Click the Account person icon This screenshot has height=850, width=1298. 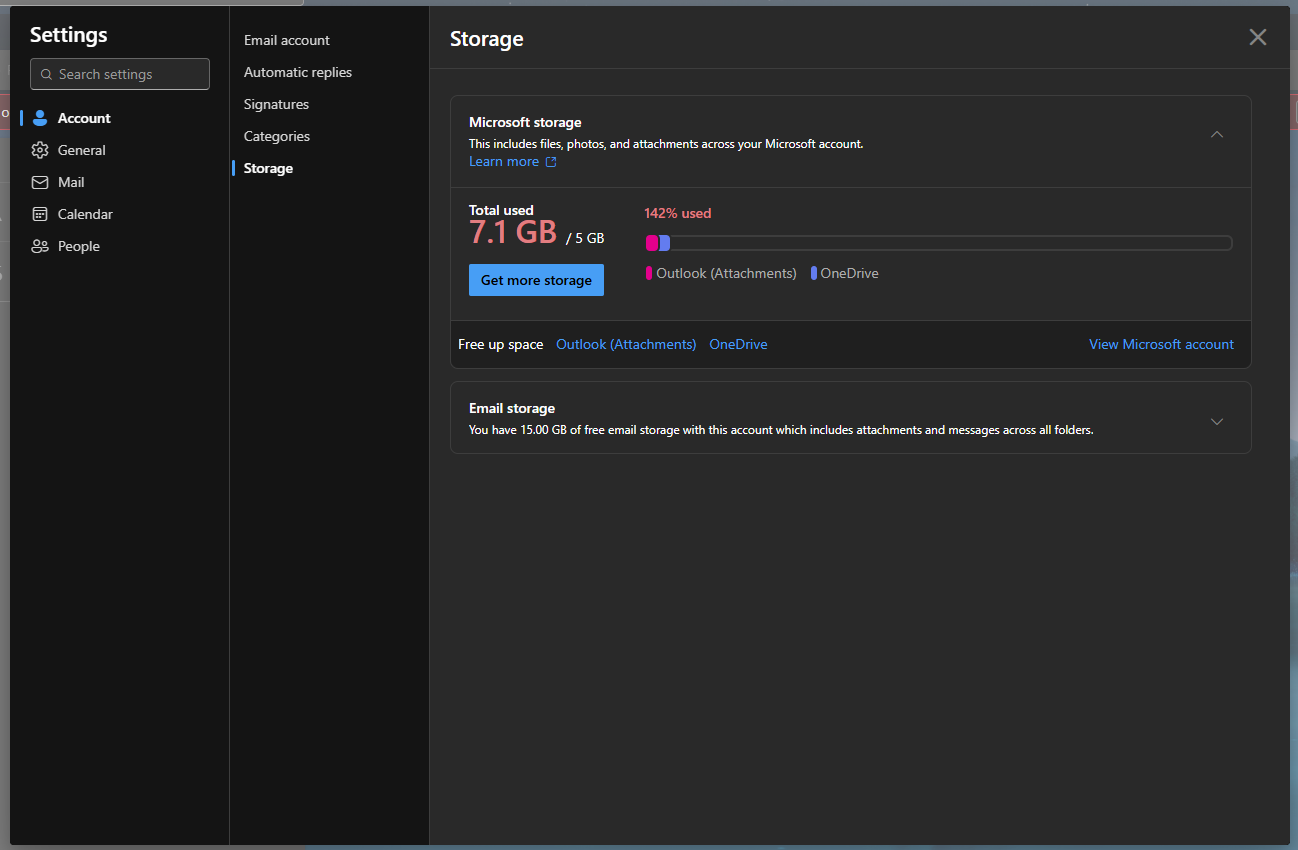tap(40, 118)
